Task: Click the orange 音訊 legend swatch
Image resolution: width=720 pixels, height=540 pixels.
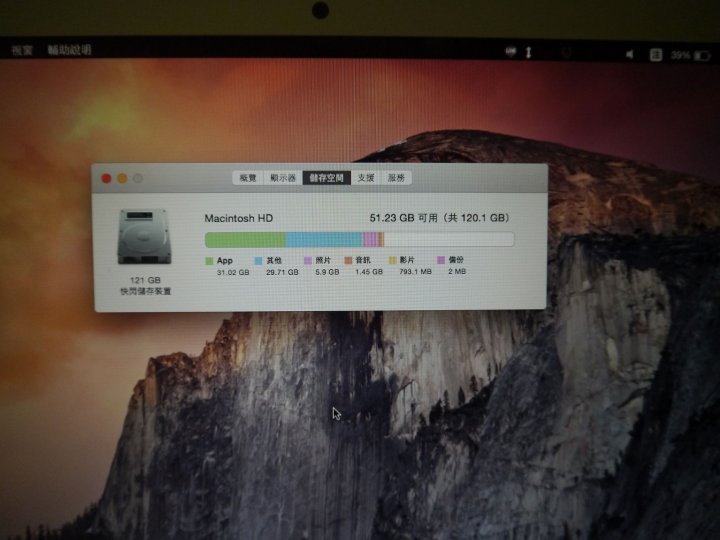Action: click(x=348, y=260)
